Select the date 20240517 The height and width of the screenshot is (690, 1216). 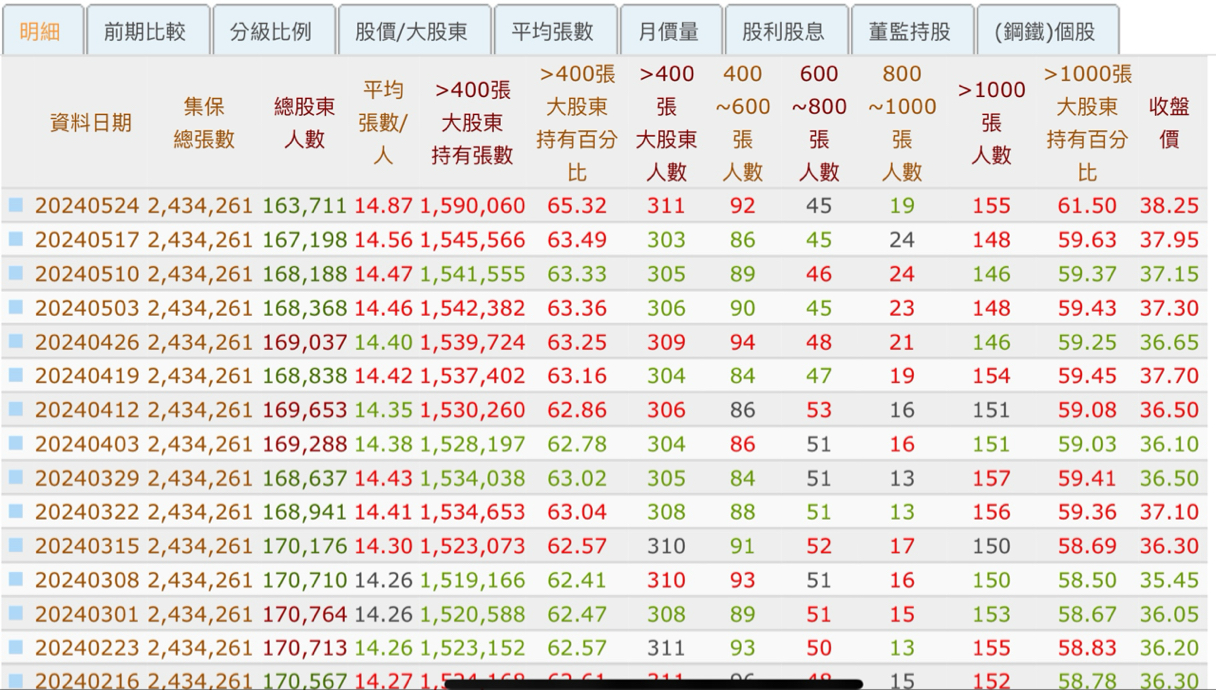coord(89,240)
